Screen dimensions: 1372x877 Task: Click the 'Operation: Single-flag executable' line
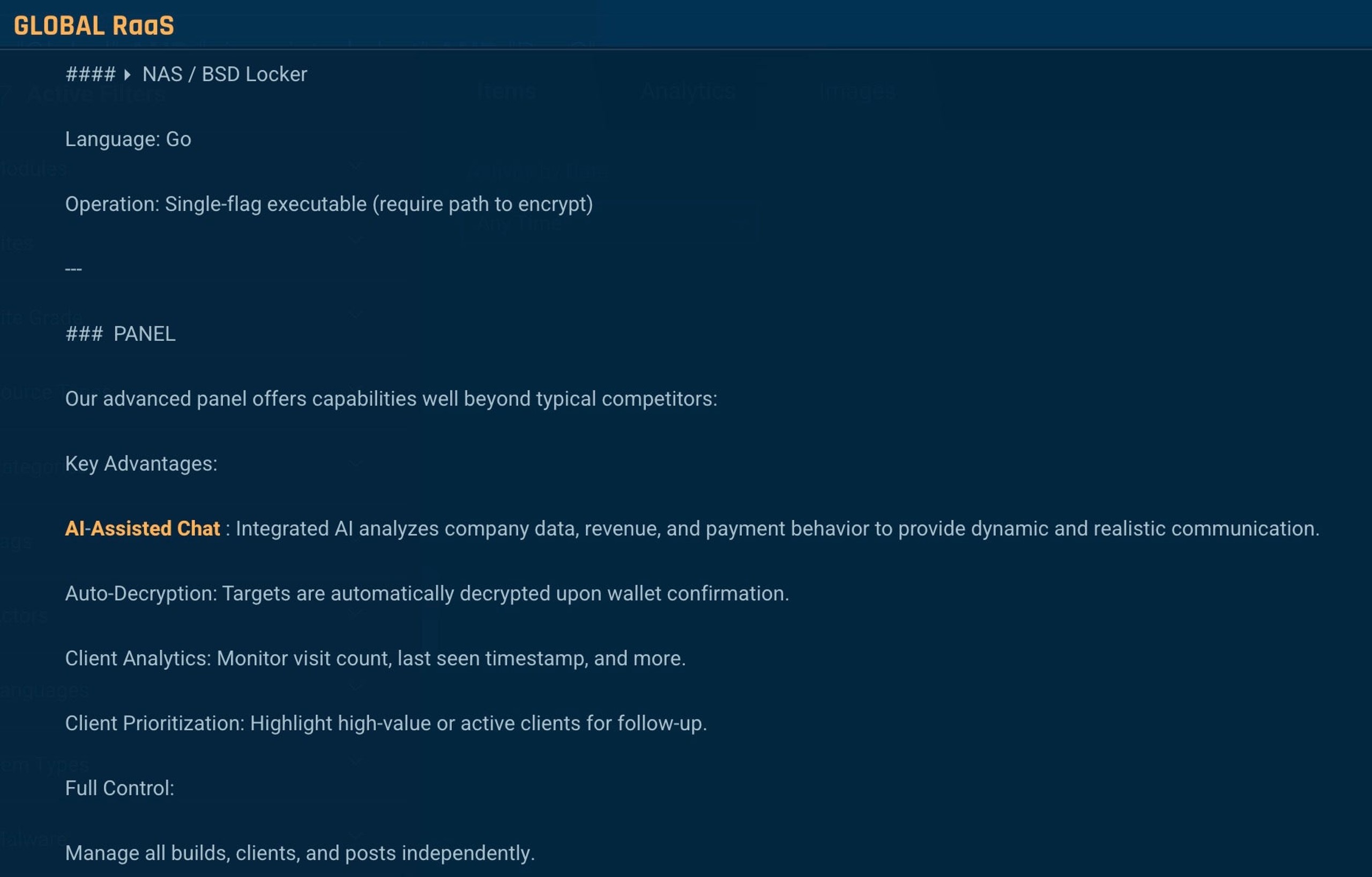click(x=329, y=205)
